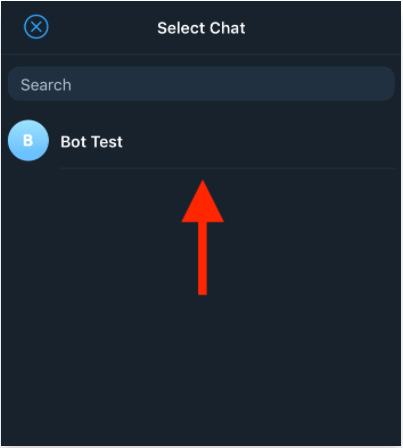Choose Bot Test as the target chat

click(x=201, y=141)
